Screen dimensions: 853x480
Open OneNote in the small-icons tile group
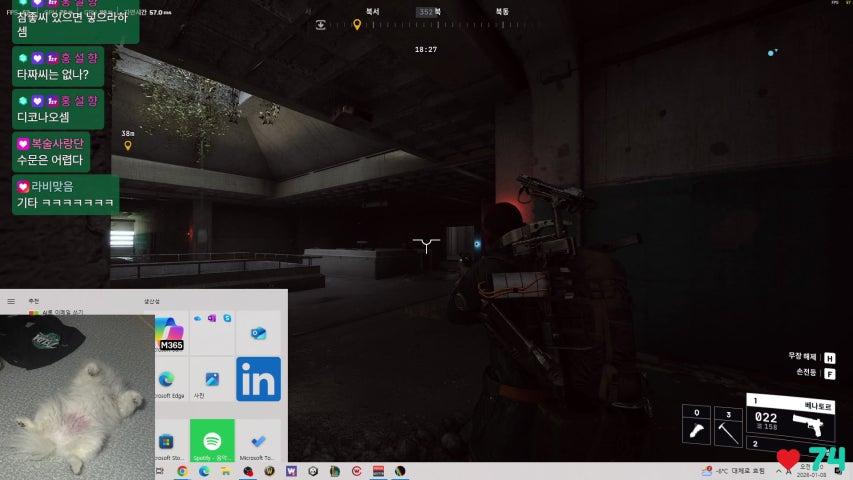point(212,318)
